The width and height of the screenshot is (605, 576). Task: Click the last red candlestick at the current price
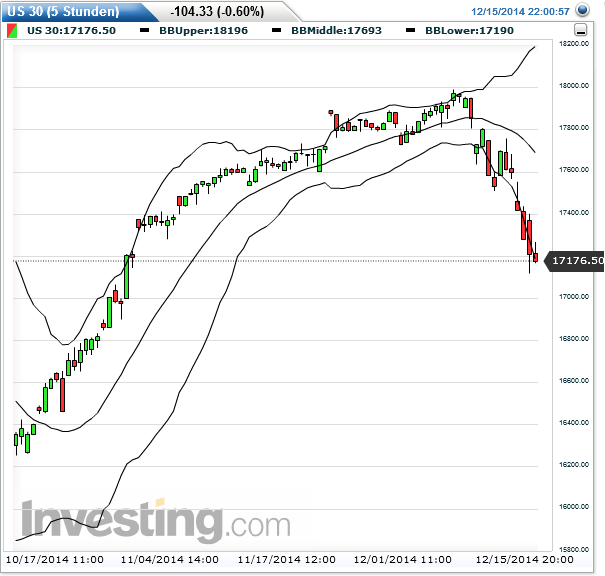point(536,257)
